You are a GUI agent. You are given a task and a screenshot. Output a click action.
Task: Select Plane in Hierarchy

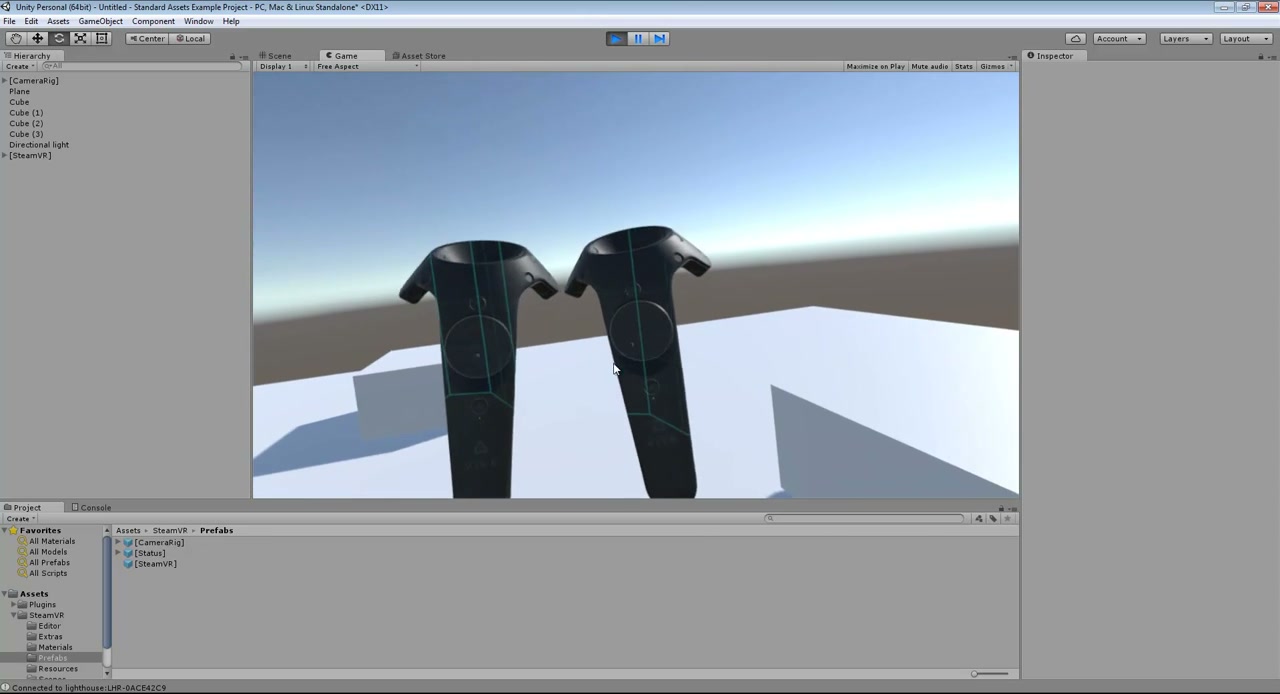tap(19, 91)
